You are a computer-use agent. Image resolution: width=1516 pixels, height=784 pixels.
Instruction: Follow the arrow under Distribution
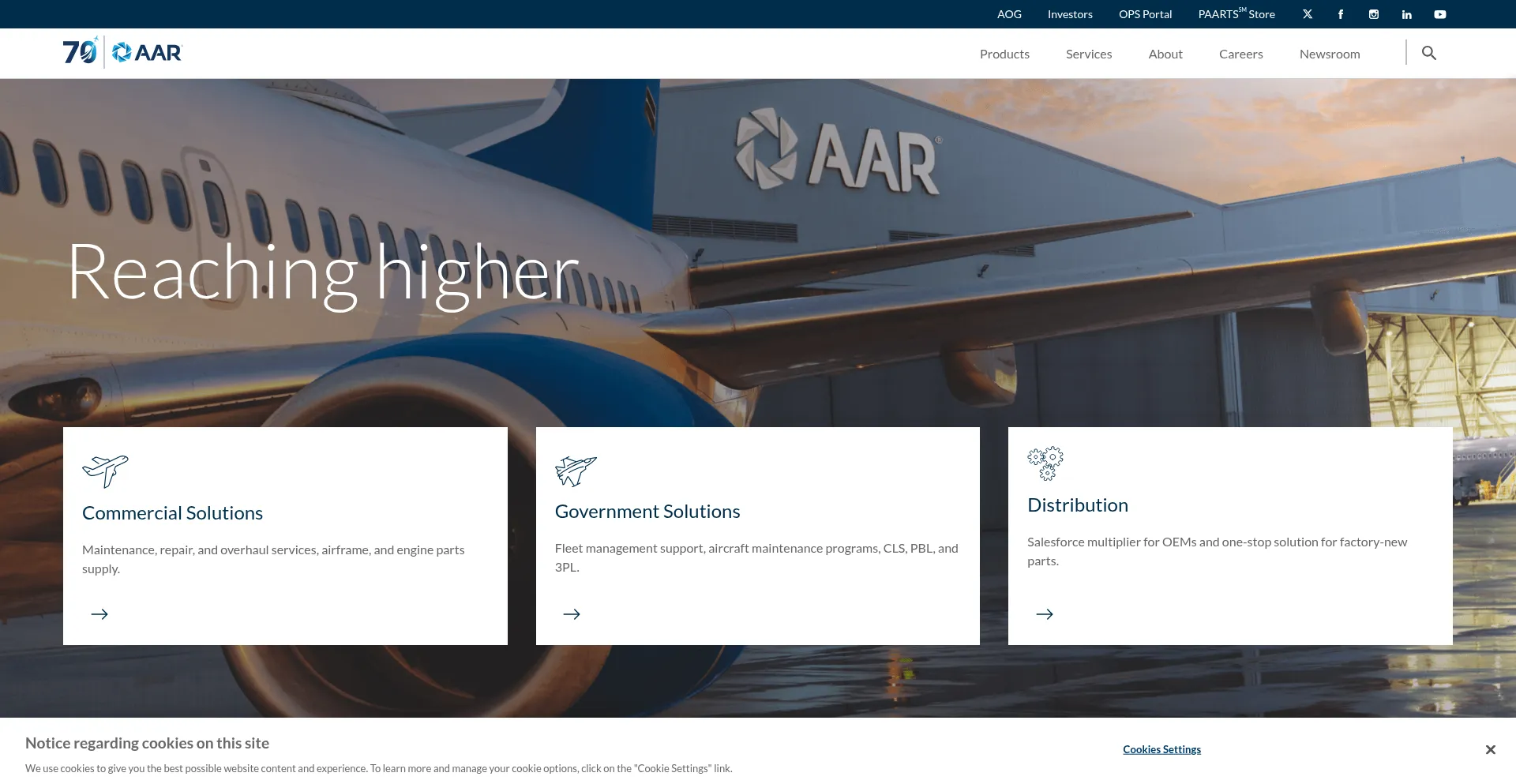click(1045, 614)
